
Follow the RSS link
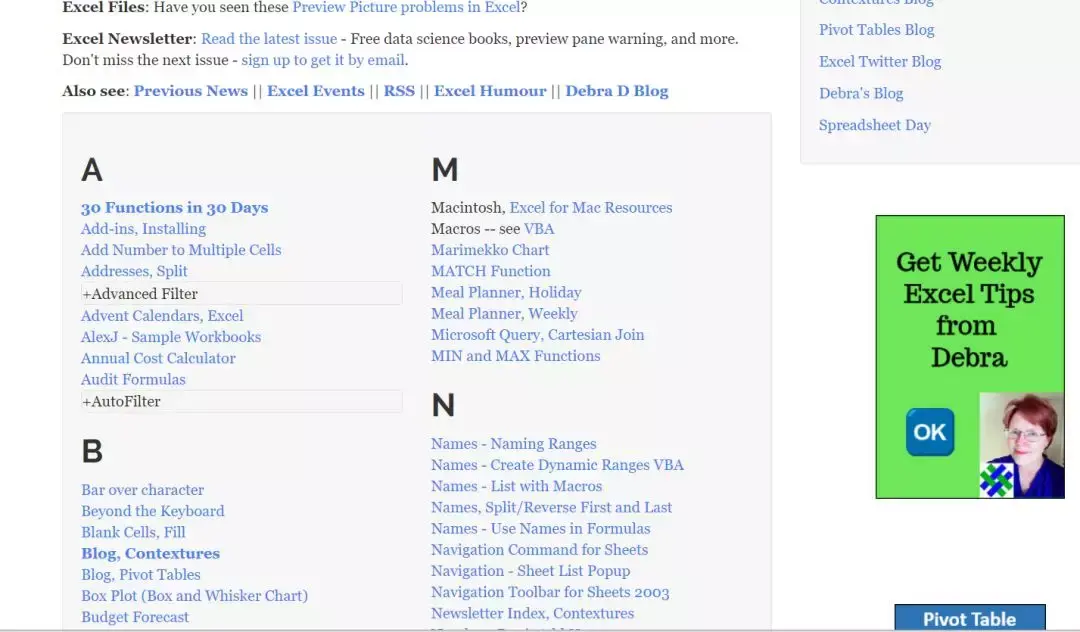pos(399,91)
